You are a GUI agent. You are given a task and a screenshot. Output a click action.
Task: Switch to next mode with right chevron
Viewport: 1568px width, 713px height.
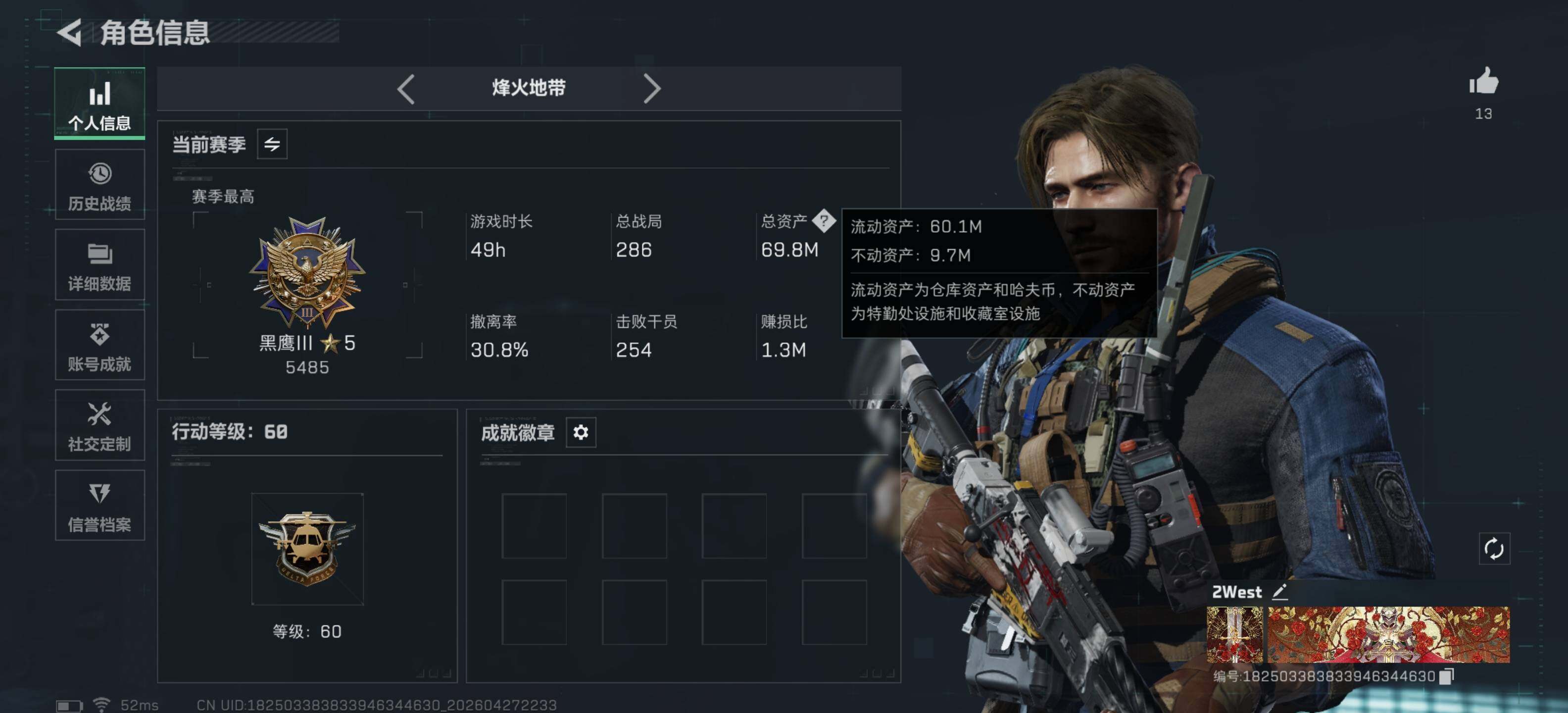click(652, 89)
